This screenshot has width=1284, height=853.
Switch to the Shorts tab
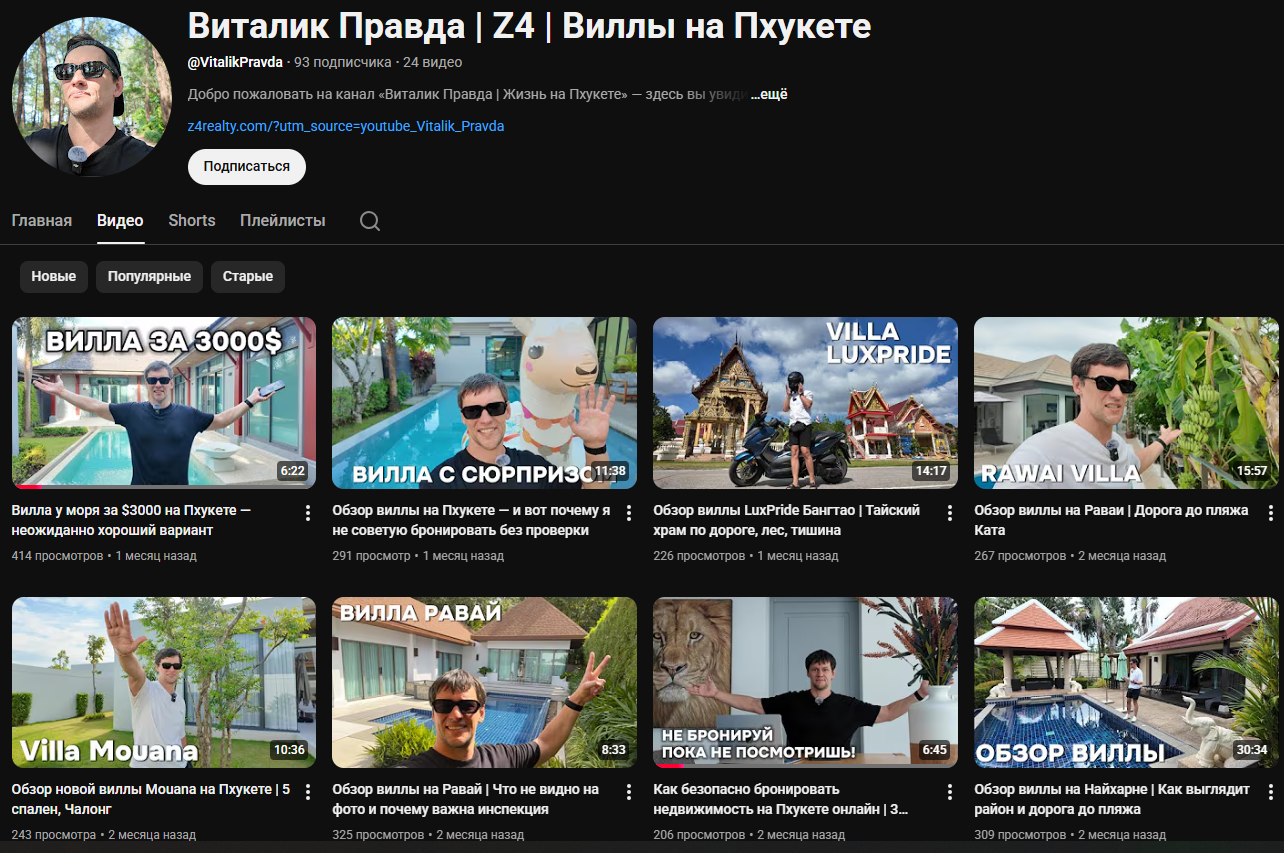(191, 221)
